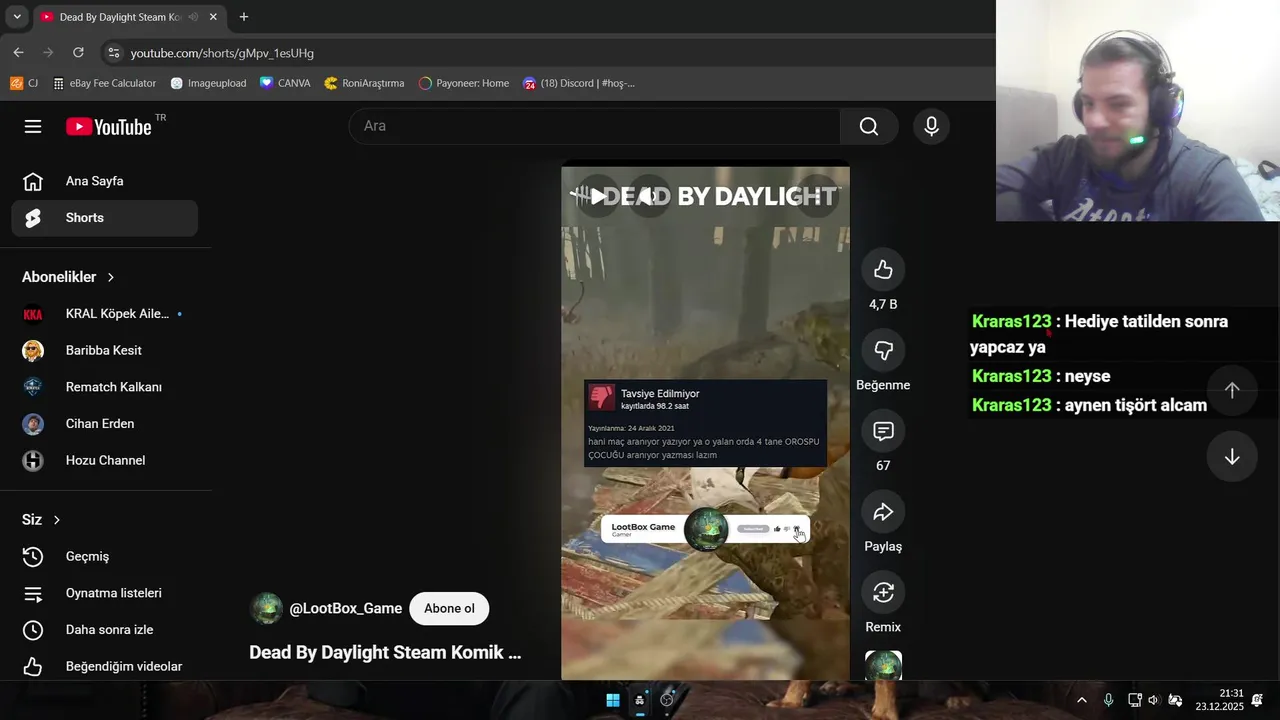1280x720 pixels.
Task: Start voice search with the microphone
Action: pyautogui.click(x=931, y=126)
